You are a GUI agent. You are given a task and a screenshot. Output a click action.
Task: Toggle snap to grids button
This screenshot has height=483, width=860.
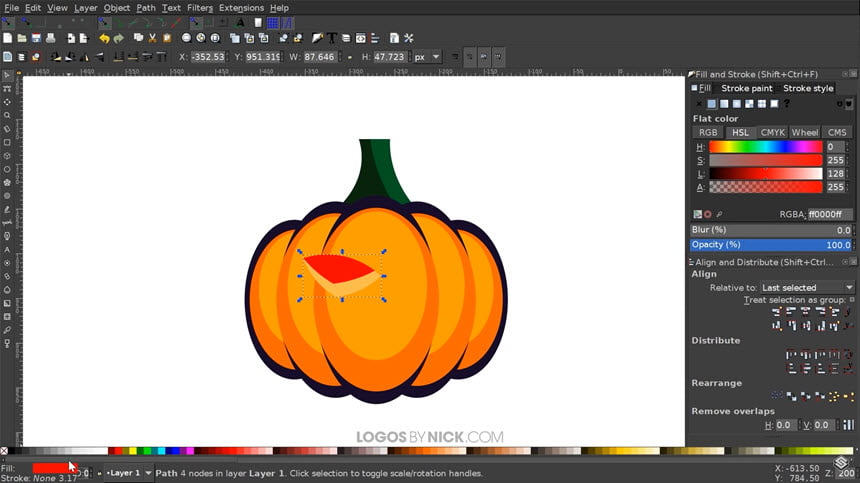[x=273, y=23]
